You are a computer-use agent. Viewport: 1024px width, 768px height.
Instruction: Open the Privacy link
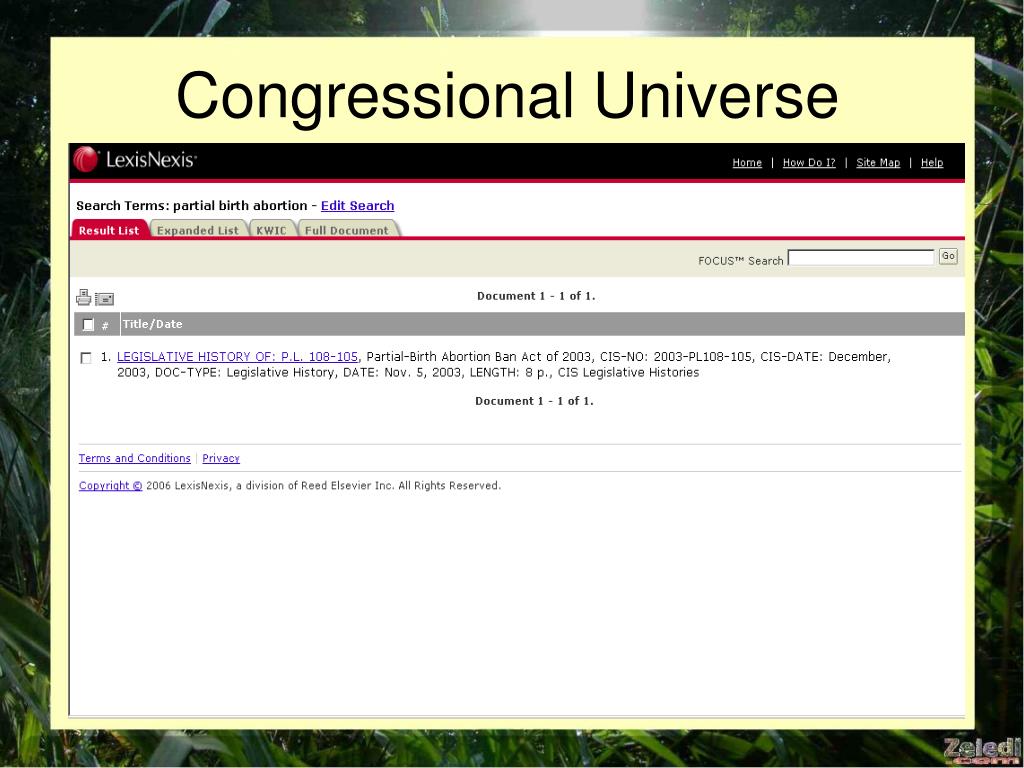pos(221,458)
